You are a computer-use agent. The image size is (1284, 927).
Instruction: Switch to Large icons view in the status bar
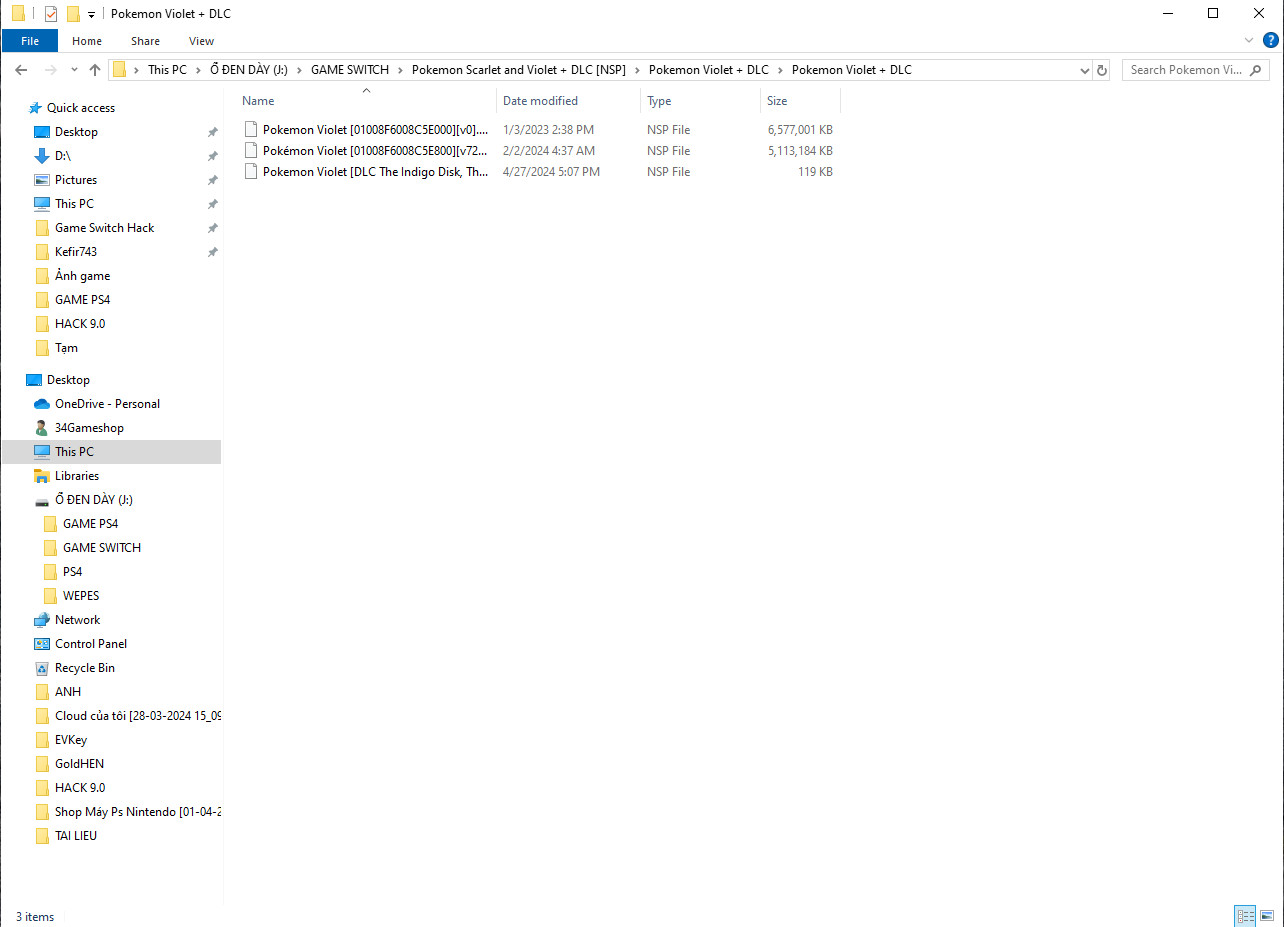[1266, 916]
